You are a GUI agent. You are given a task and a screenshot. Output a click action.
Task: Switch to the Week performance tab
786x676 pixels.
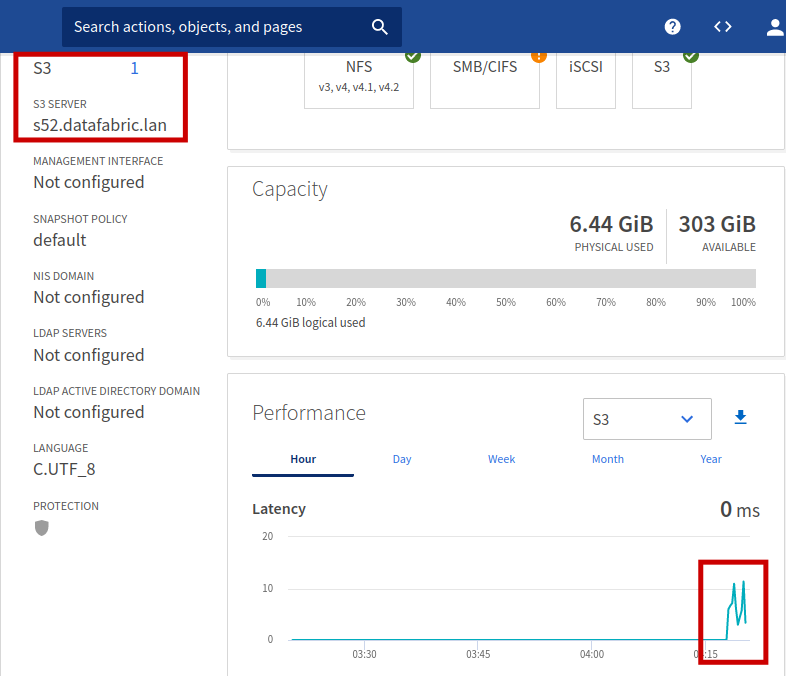[501, 460]
